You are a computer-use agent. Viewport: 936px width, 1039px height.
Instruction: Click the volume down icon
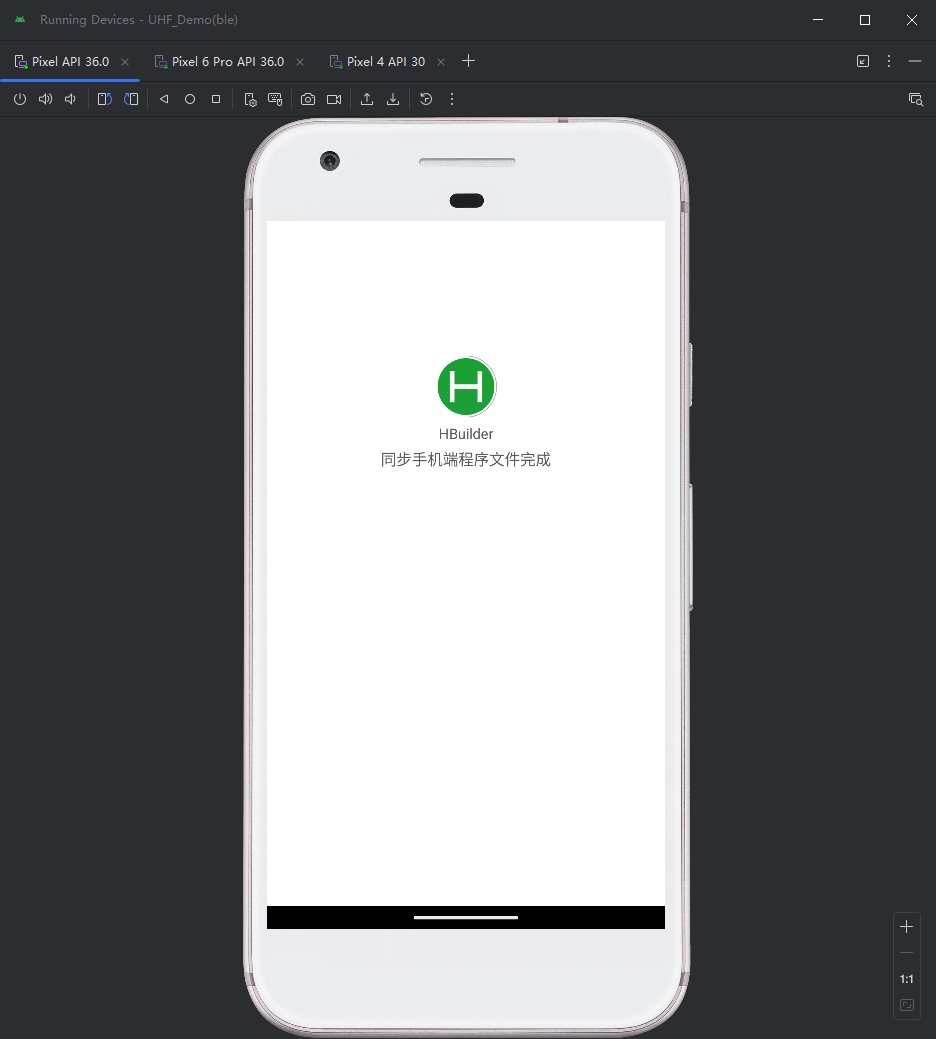pyautogui.click(x=70, y=99)
